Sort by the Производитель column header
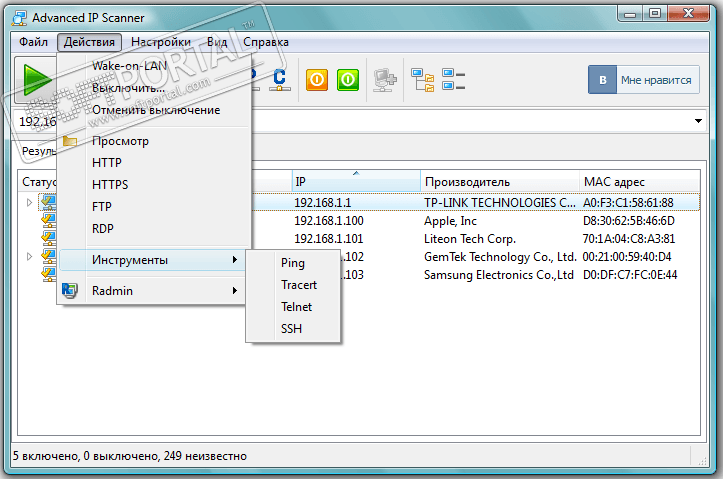723x479 pixels. coord(500,182)
